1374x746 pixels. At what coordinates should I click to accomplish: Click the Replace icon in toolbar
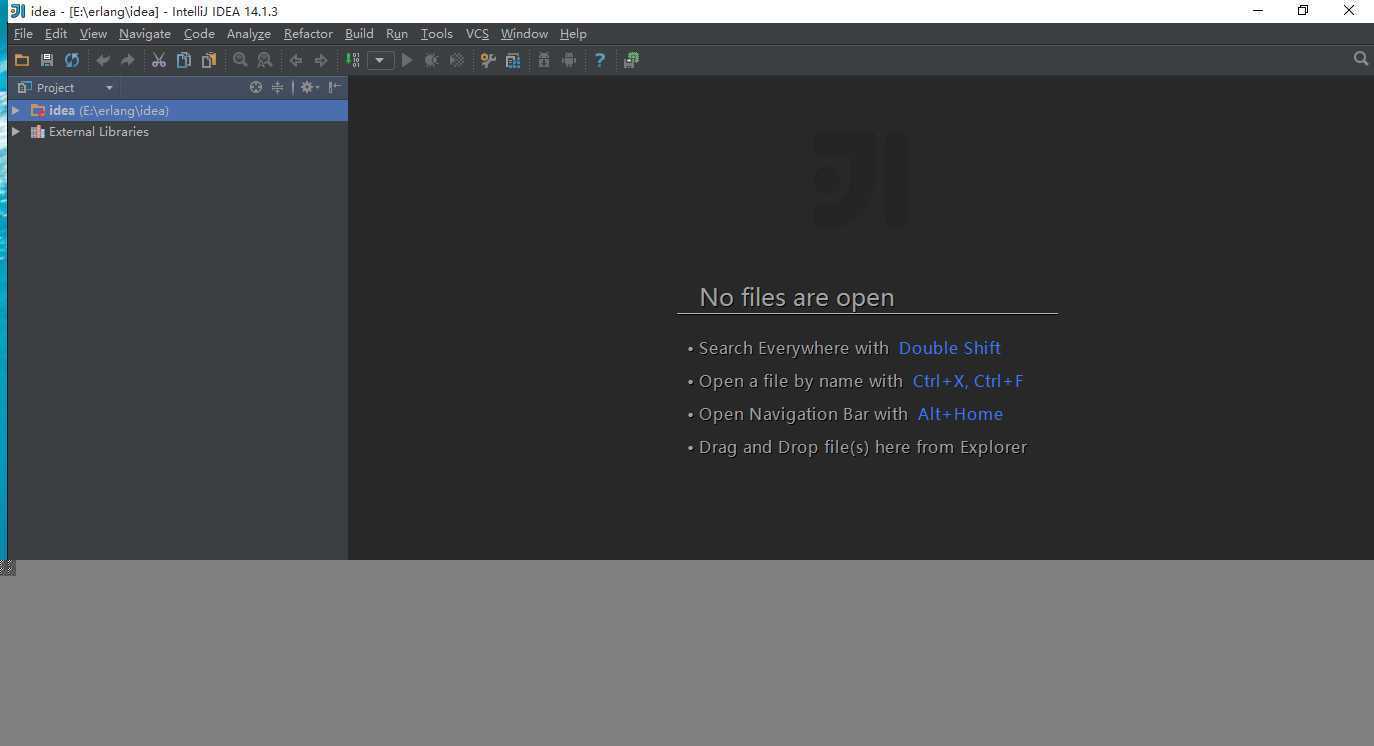click(264, 60)
